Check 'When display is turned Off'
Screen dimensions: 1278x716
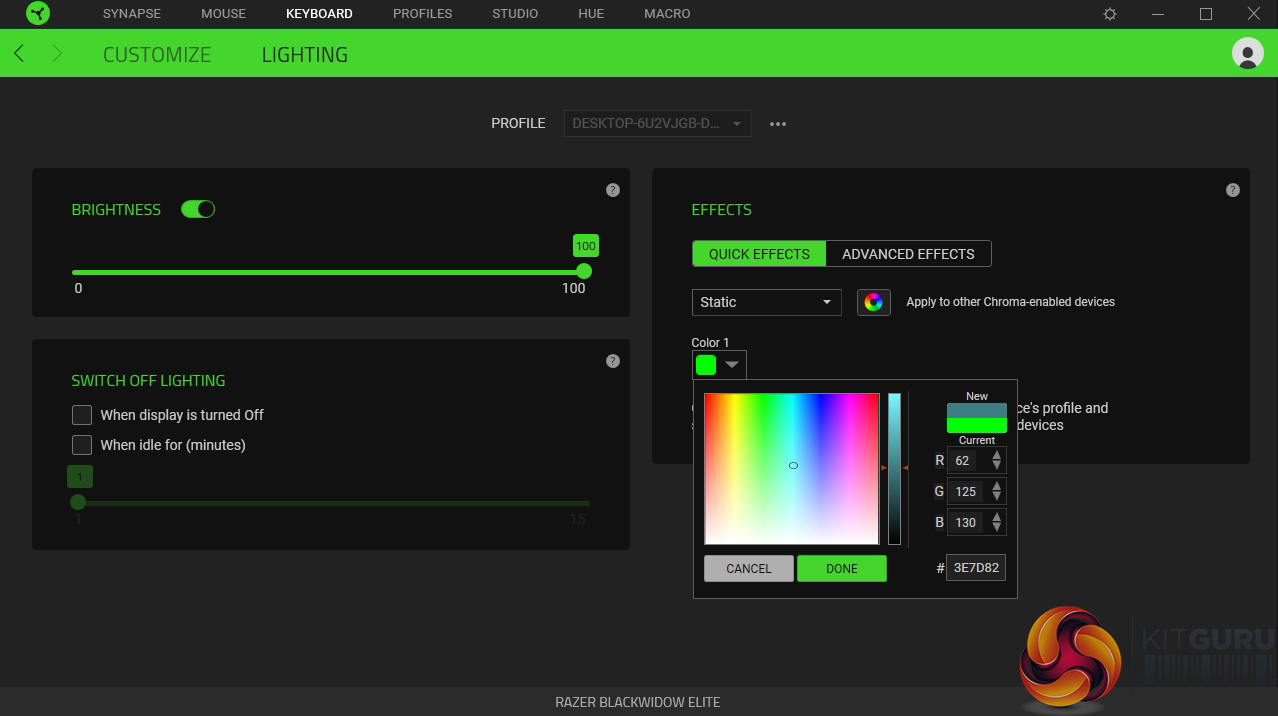tap(82, 415)
